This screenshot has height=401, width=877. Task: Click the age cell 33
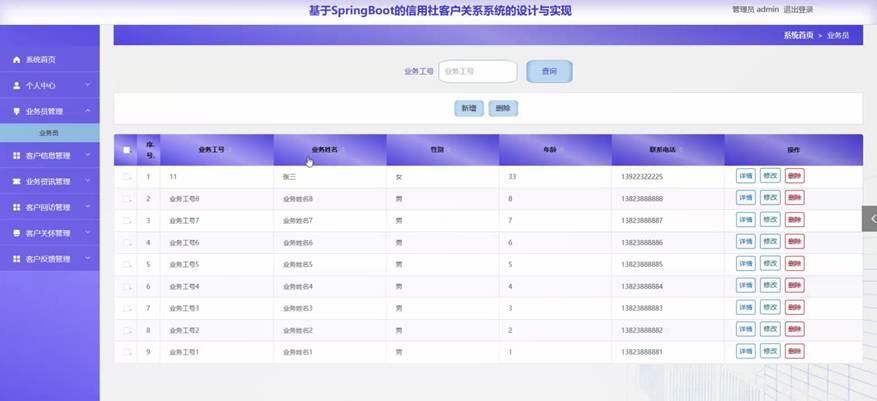[512, 177]
